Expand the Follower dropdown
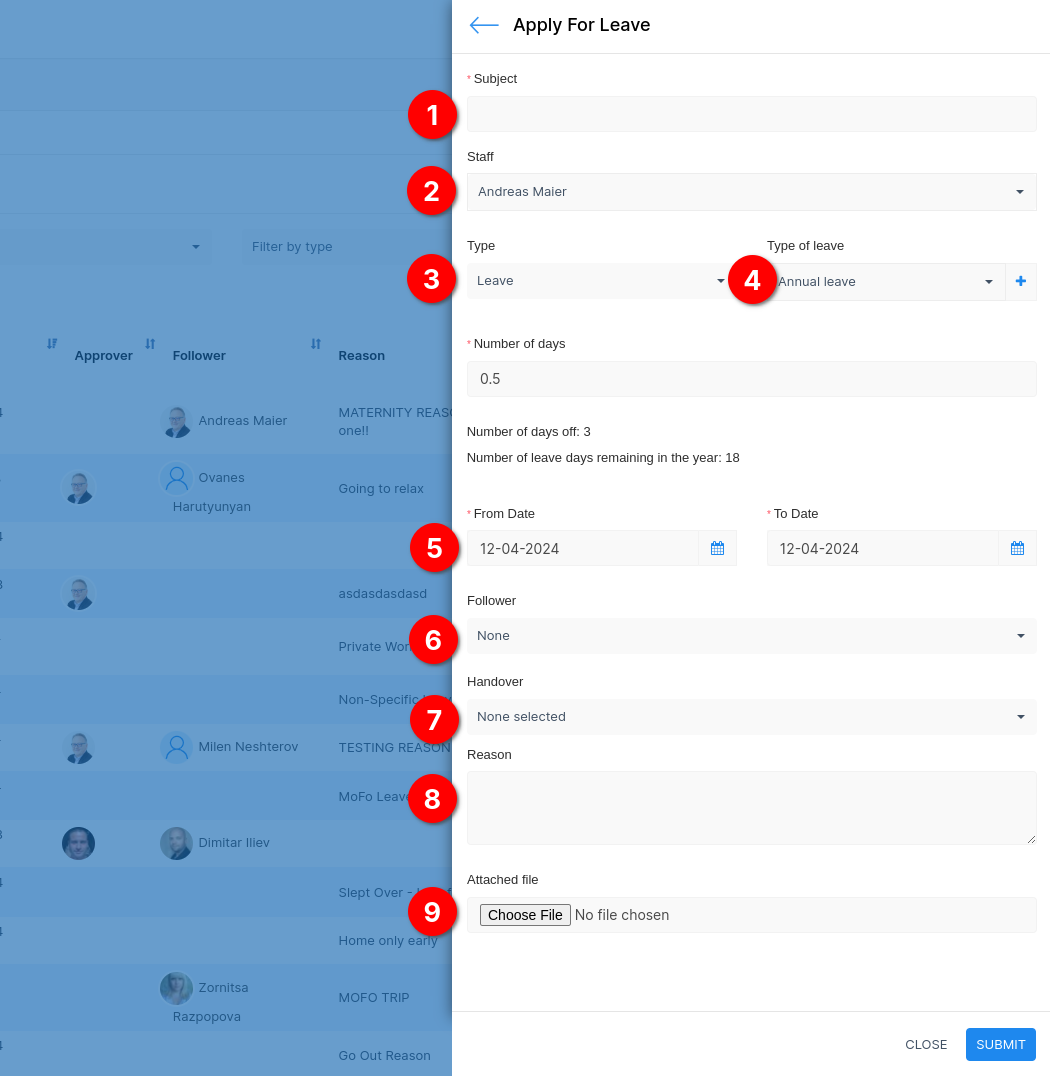Viewport: 1050px width, 1076px height. [x=751, y=636]
